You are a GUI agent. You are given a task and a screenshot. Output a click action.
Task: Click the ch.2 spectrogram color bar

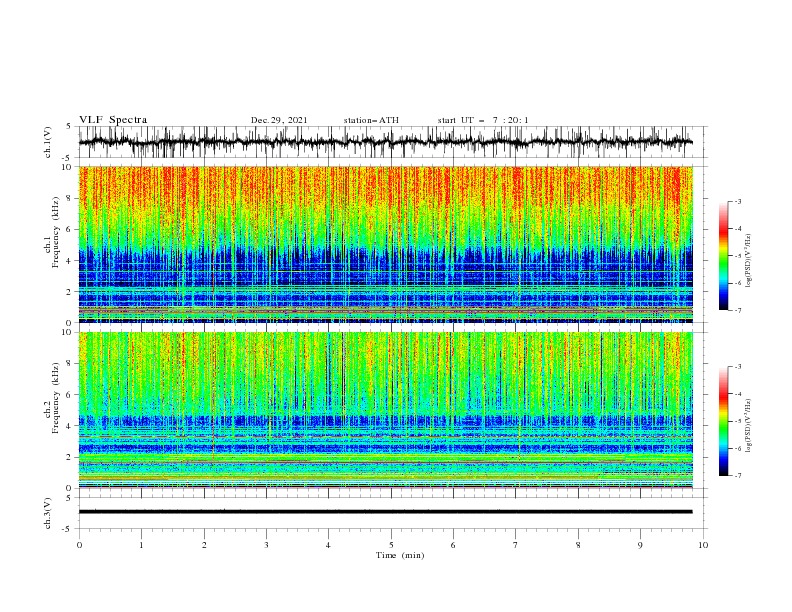(x=723, y=421)
